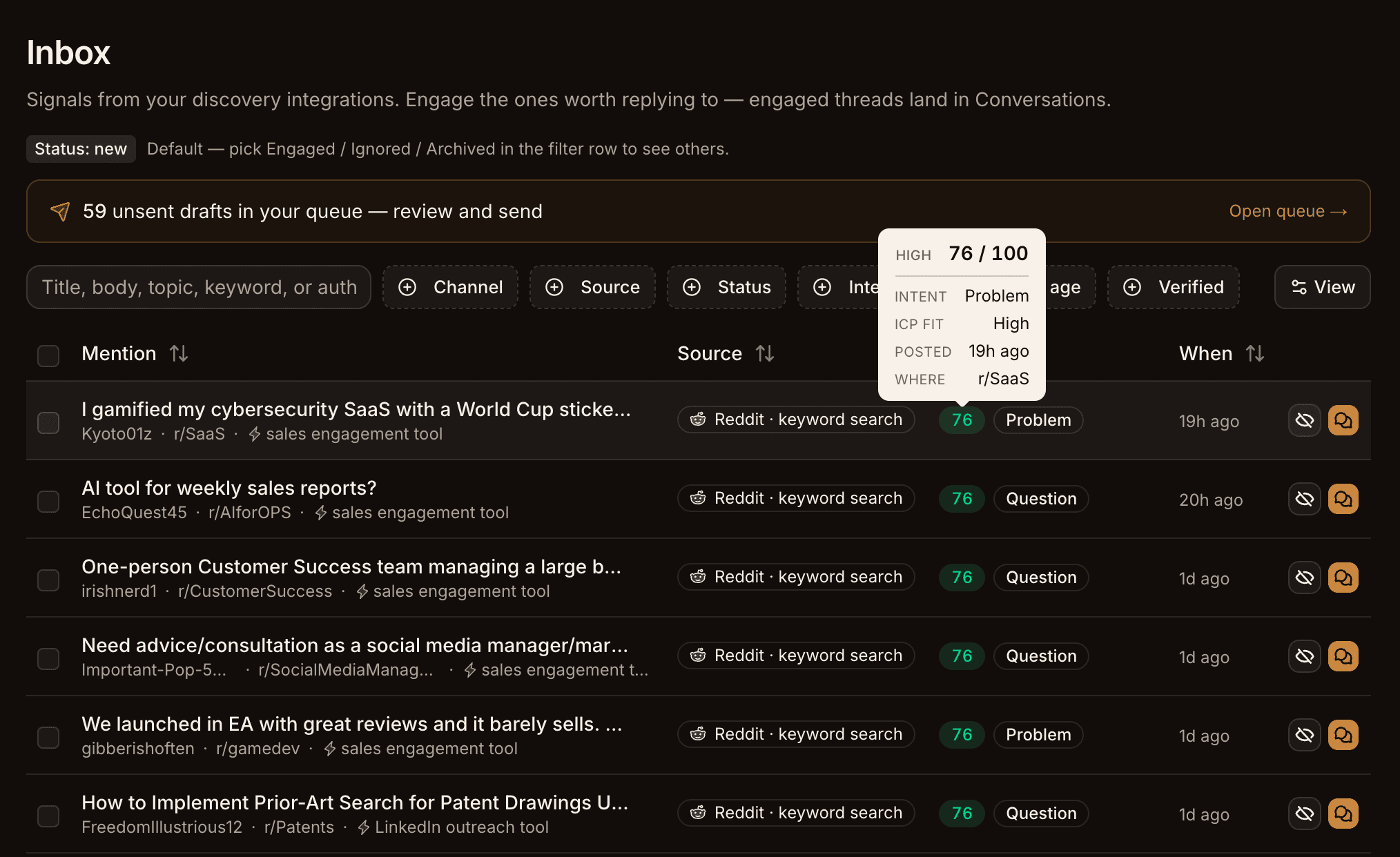Check the cybersecurity SaaS row checkbox
1400x857 pixels.
pos(48,423)
